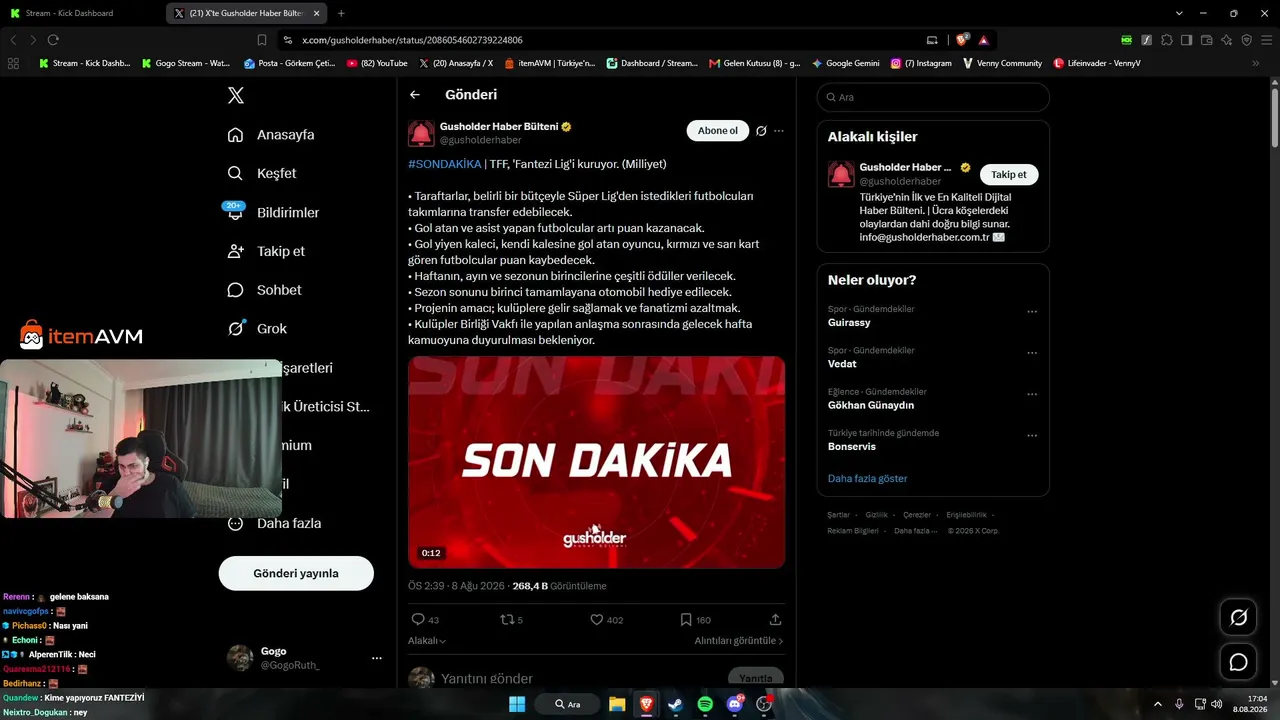Open the Venny Community bookmark
The width and height of the screenshot is (1280, 720).
click(1003, 63)
